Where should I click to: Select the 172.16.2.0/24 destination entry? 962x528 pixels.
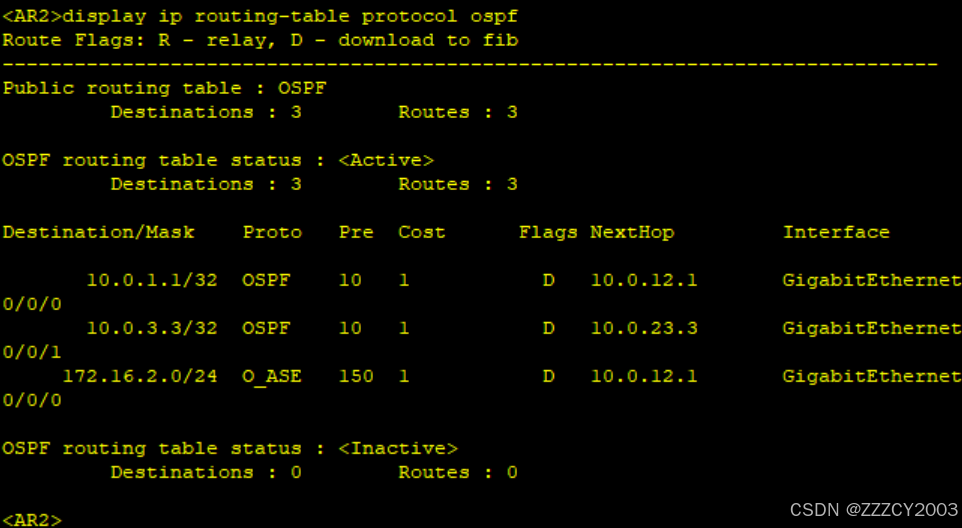pyautogui.click(x=140, y=376)
